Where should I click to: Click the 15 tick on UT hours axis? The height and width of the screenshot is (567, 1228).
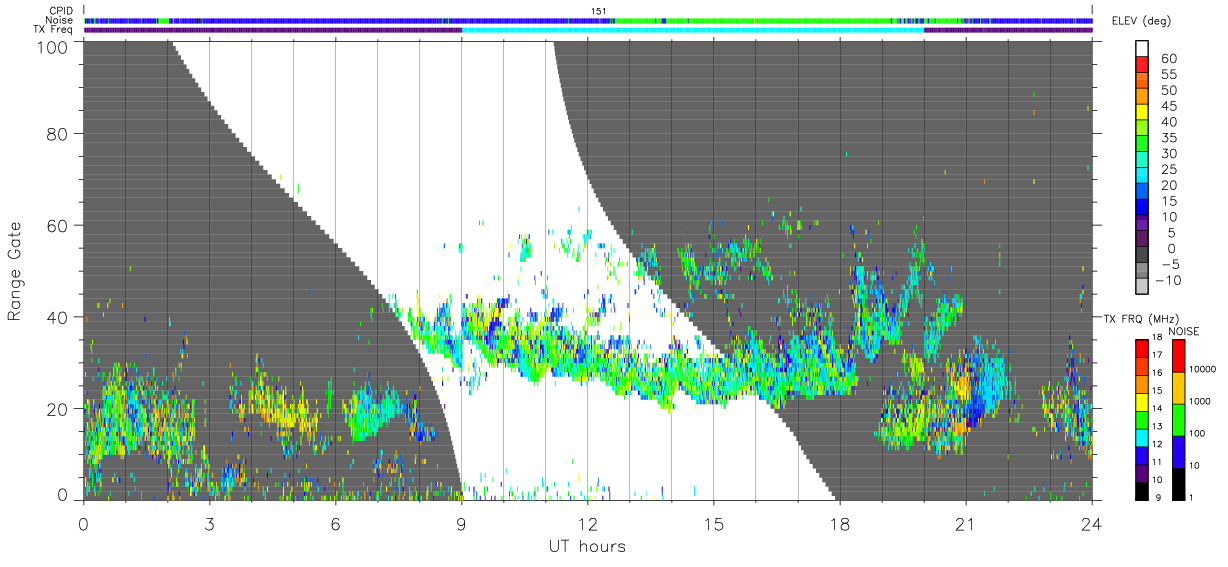click(x=714, y=524)
